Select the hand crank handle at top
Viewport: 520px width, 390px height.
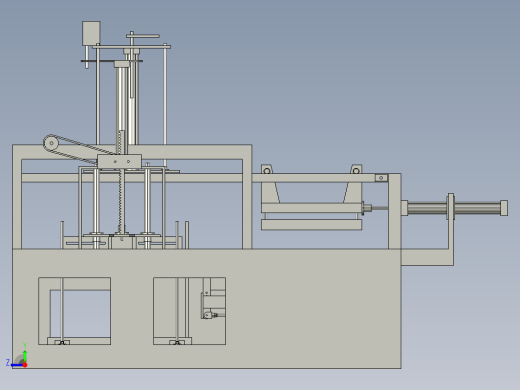pos(143,36)
